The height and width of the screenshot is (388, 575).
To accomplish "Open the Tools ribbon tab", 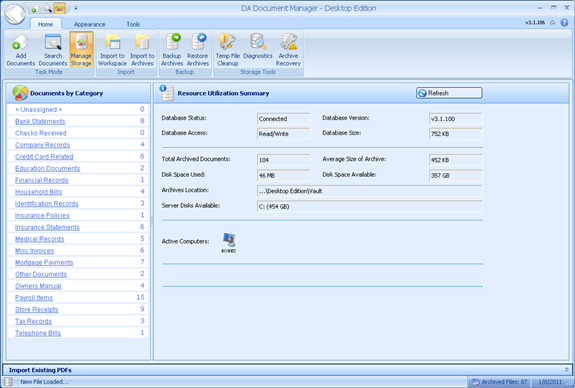I will pyautogui.click(x=133, y=24).
